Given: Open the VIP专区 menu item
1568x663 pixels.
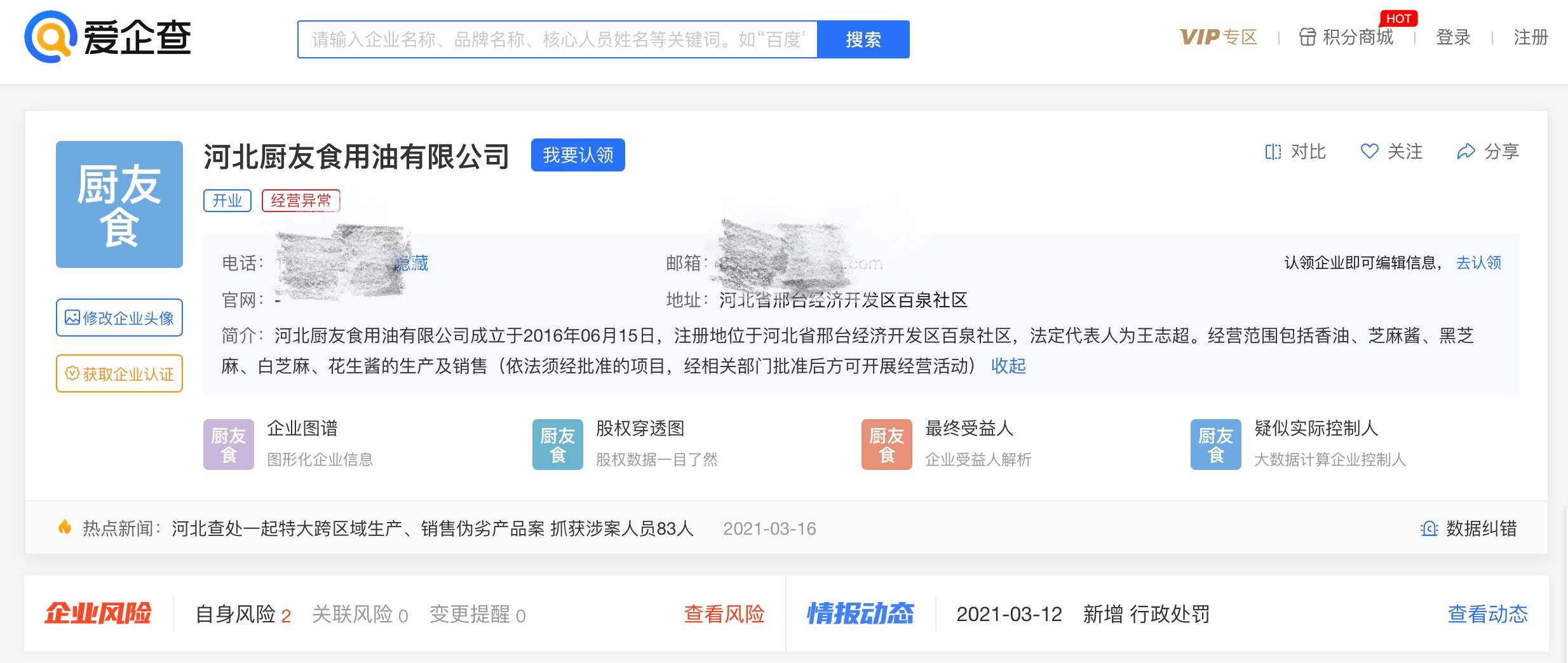Looking at the screenshot, I should [x=1218, y=37].
